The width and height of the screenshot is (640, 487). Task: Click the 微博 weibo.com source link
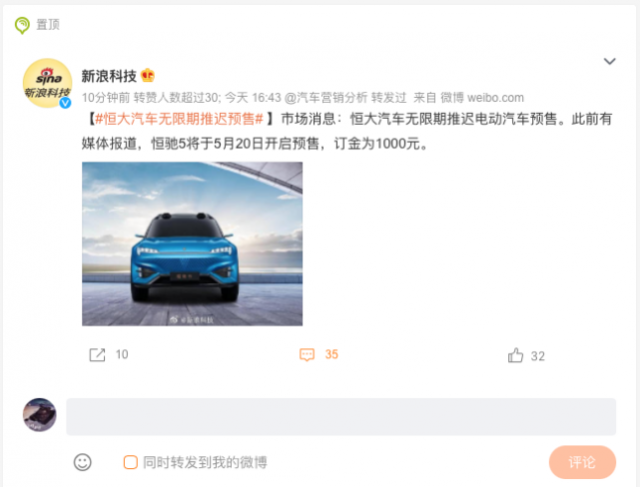[482, 98]
